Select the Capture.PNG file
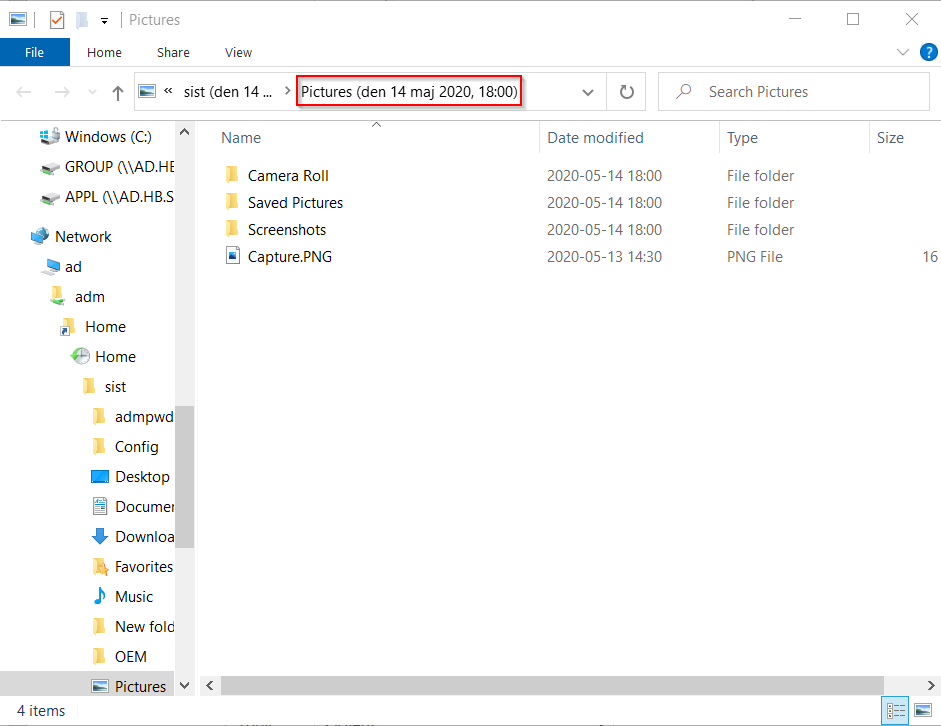This screenshot has height=726, width=941. 290,257
